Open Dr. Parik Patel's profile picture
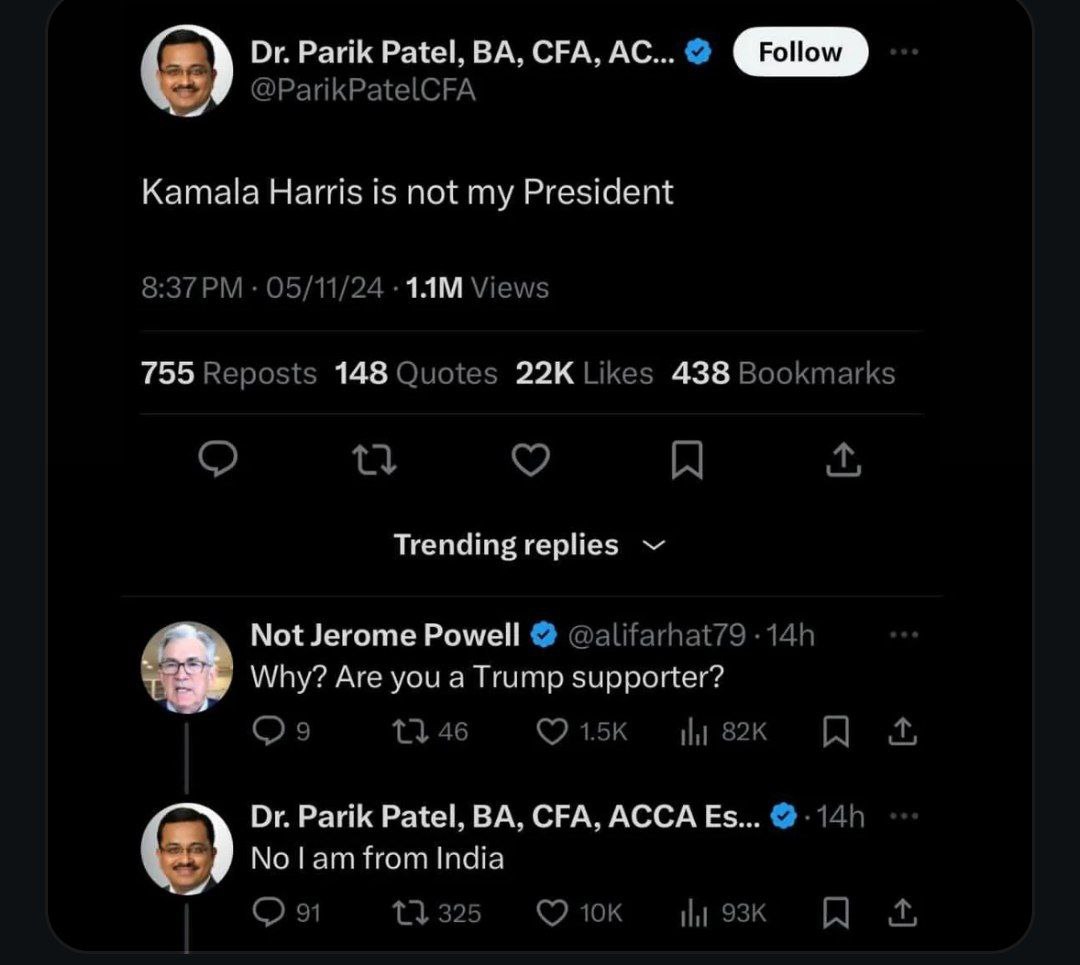This screenshot has width=1080, height=965. 186,72
